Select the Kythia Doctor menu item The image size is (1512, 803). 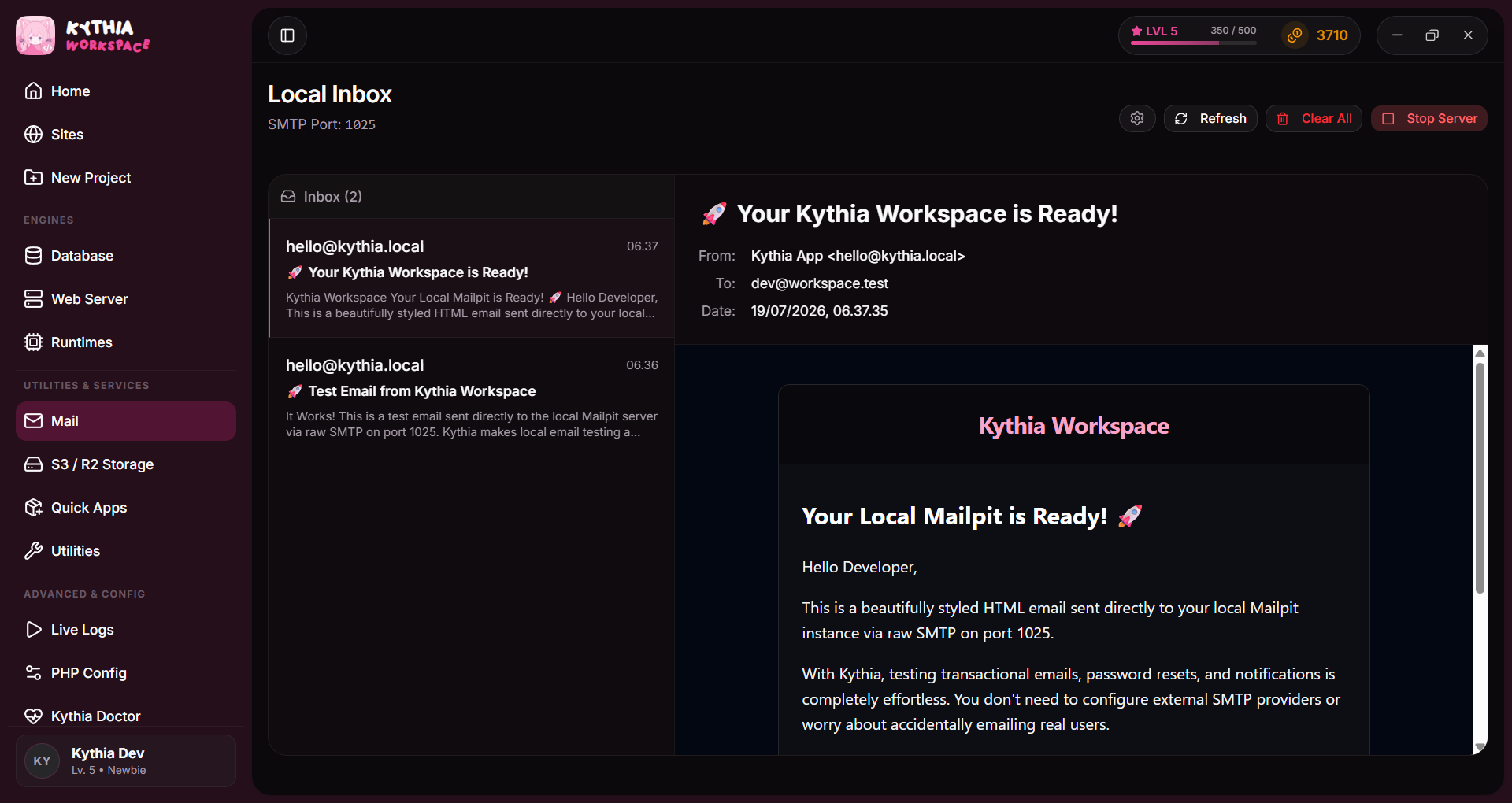pyautogui.click(x=126, y=716)
